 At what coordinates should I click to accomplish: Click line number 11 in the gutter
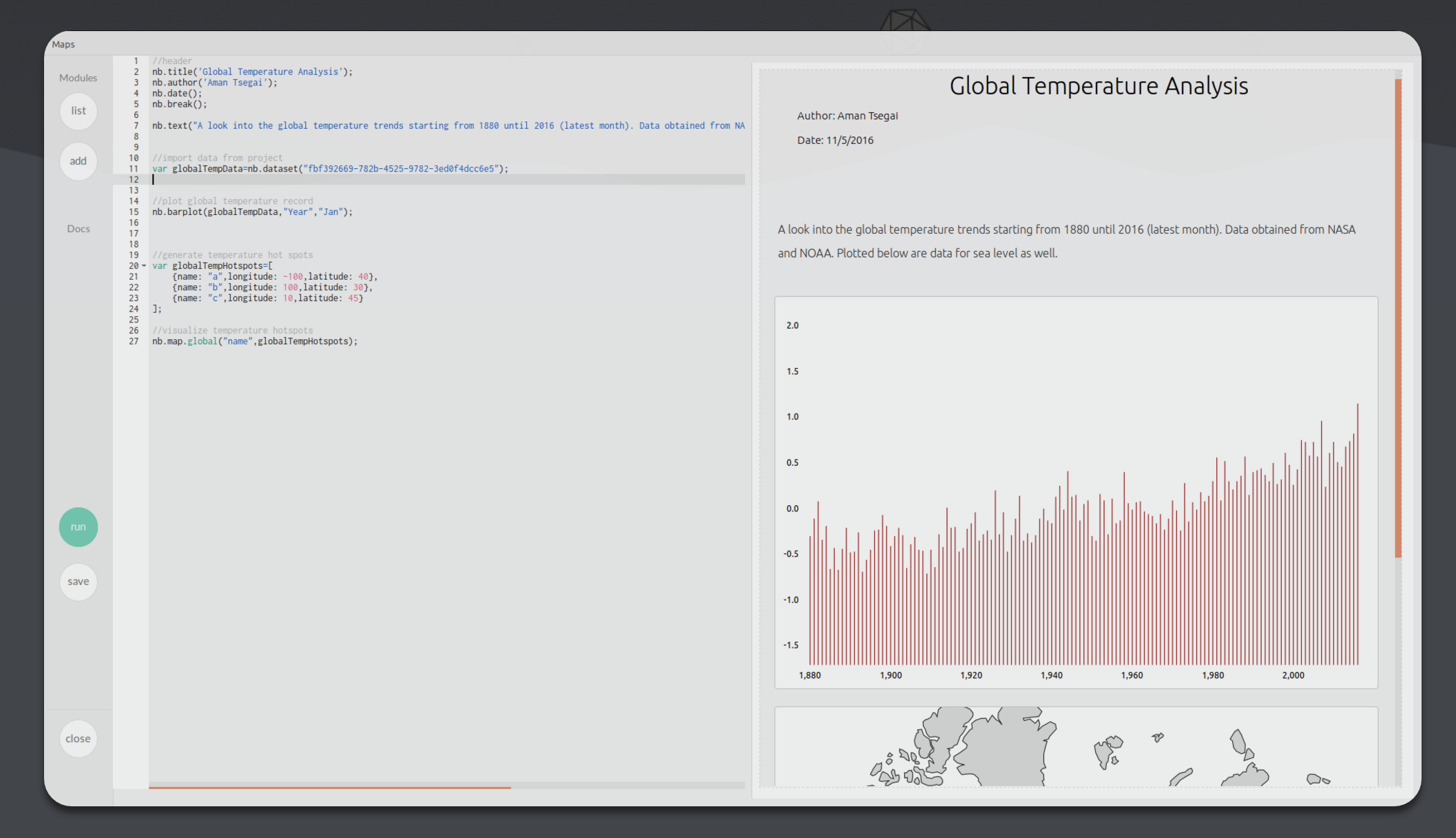(x=134, y=169)
